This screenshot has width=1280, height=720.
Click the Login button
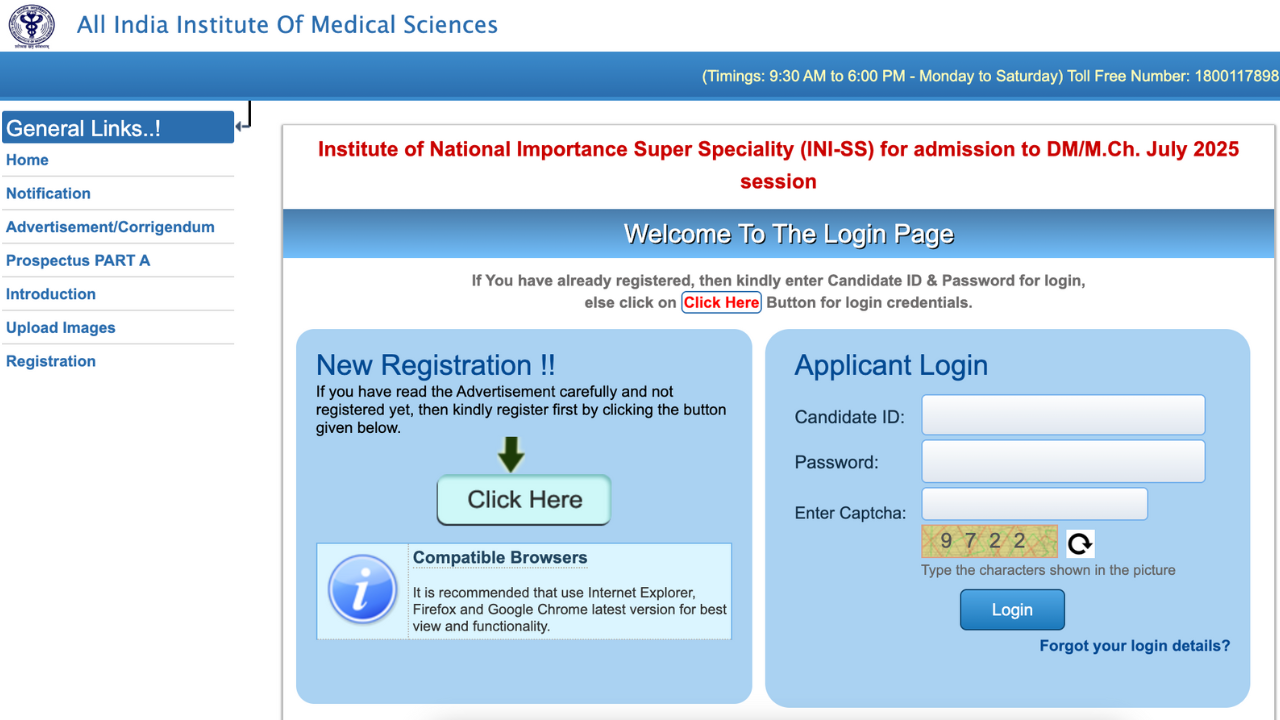1012,610
